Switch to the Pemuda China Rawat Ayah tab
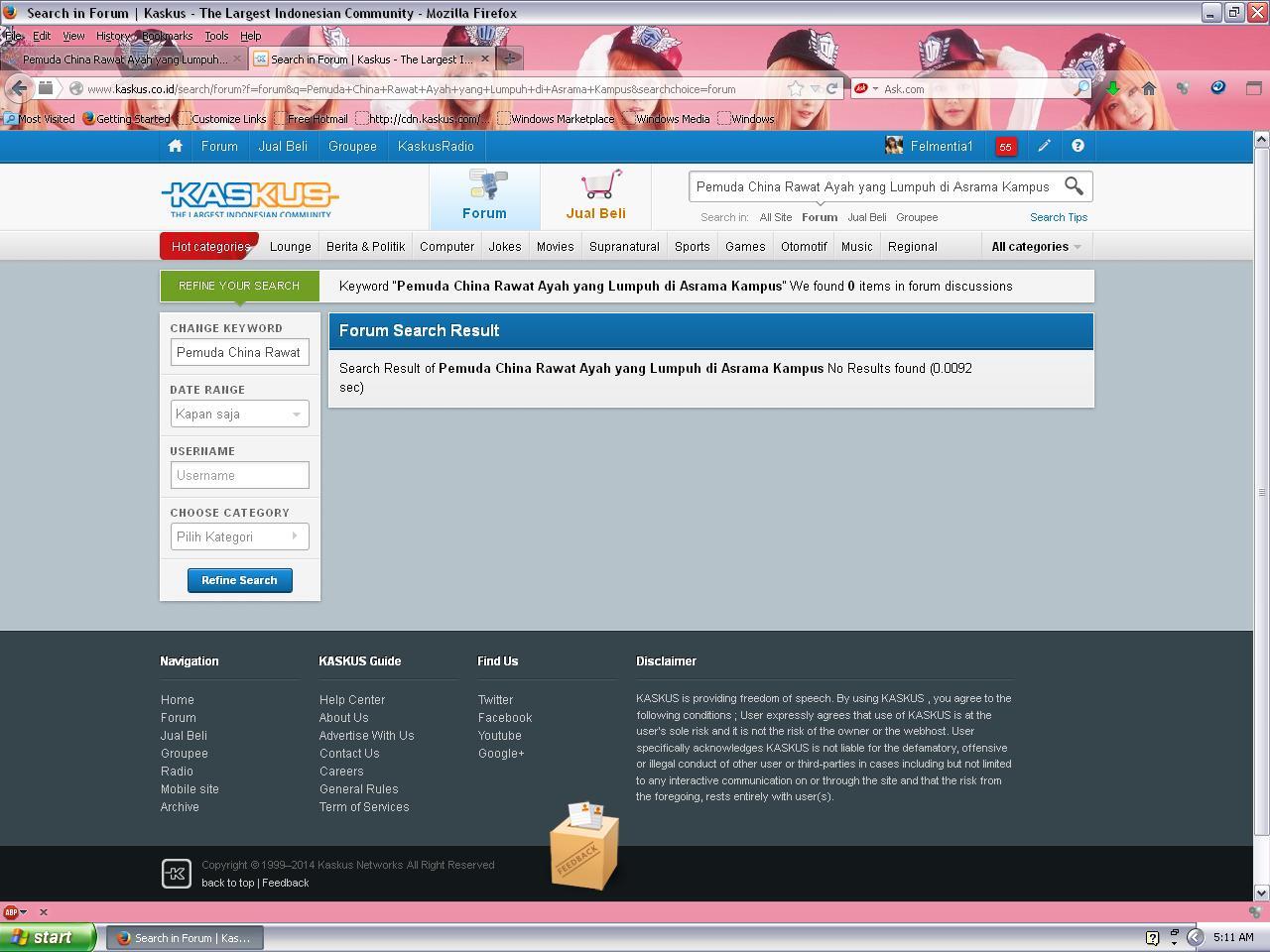The image size is (1270, 952). pos(124,59)
